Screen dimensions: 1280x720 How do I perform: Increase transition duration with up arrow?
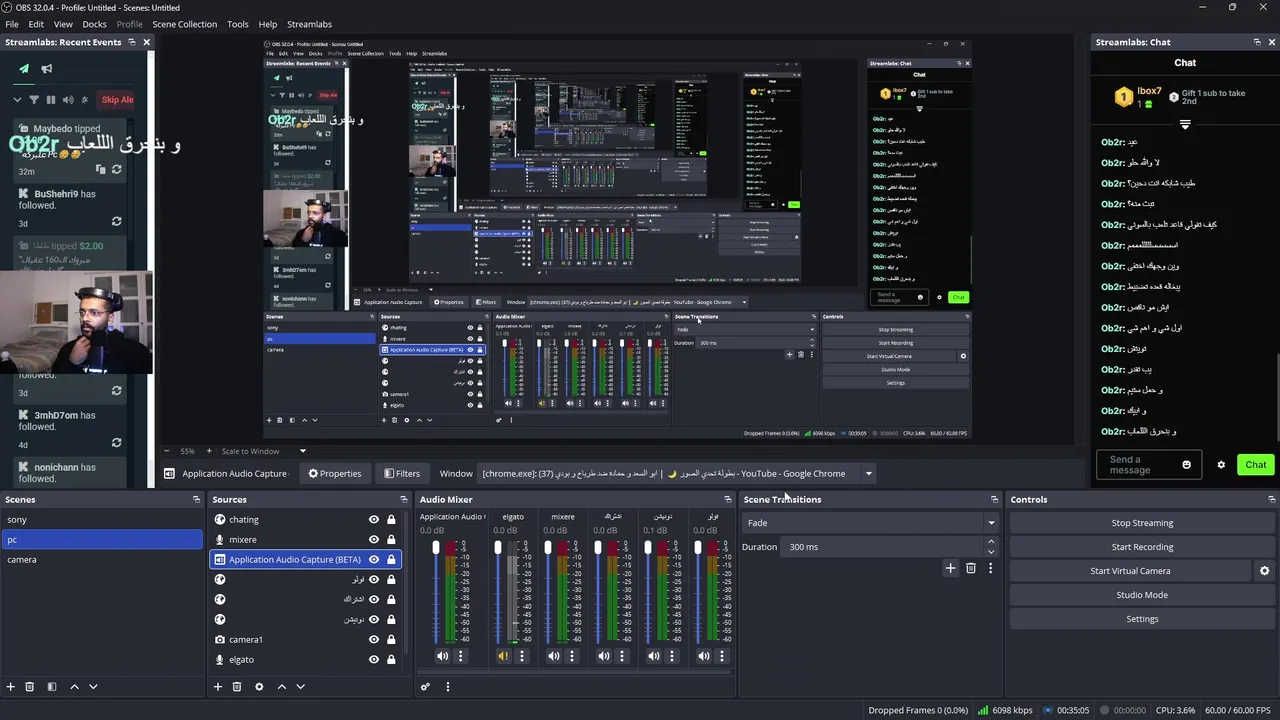tap(991, 542)
